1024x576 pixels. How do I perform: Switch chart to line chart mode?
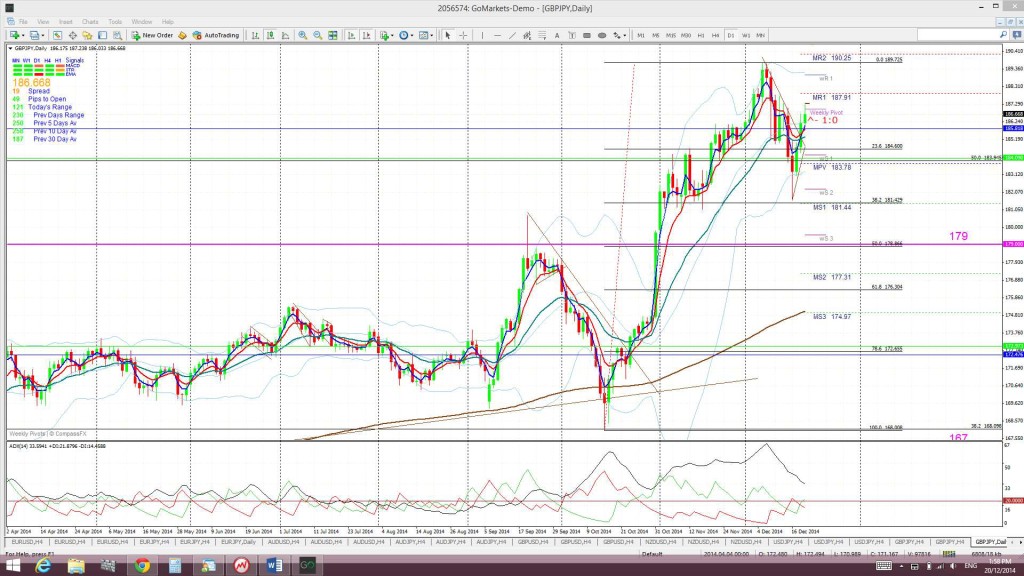285,35
